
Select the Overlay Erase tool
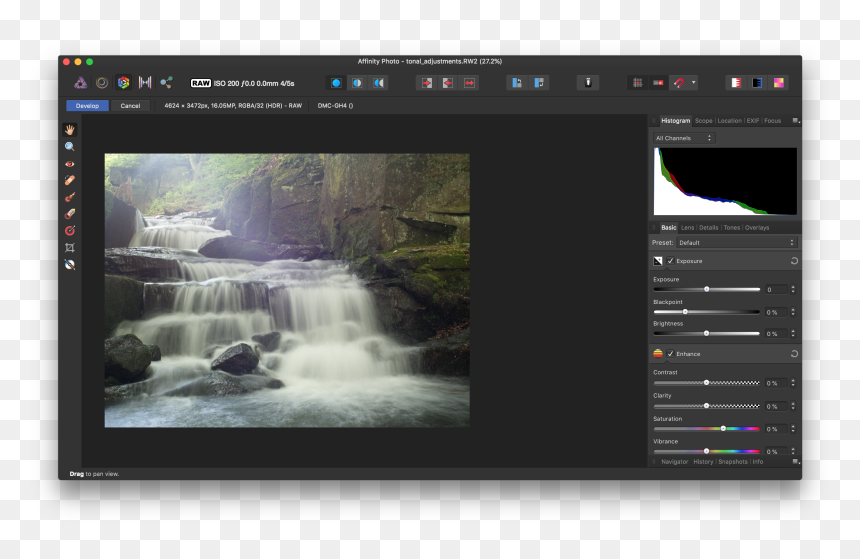tap(70, 214)
